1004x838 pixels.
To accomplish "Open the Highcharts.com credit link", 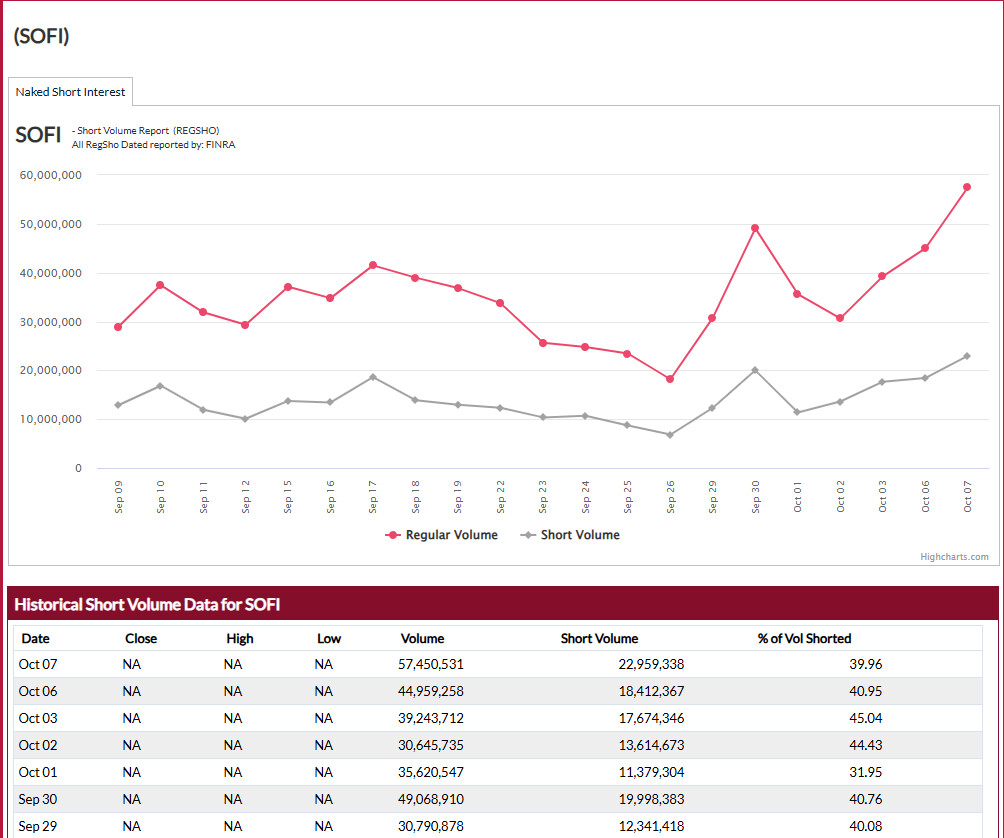I will tap(954, 557).
